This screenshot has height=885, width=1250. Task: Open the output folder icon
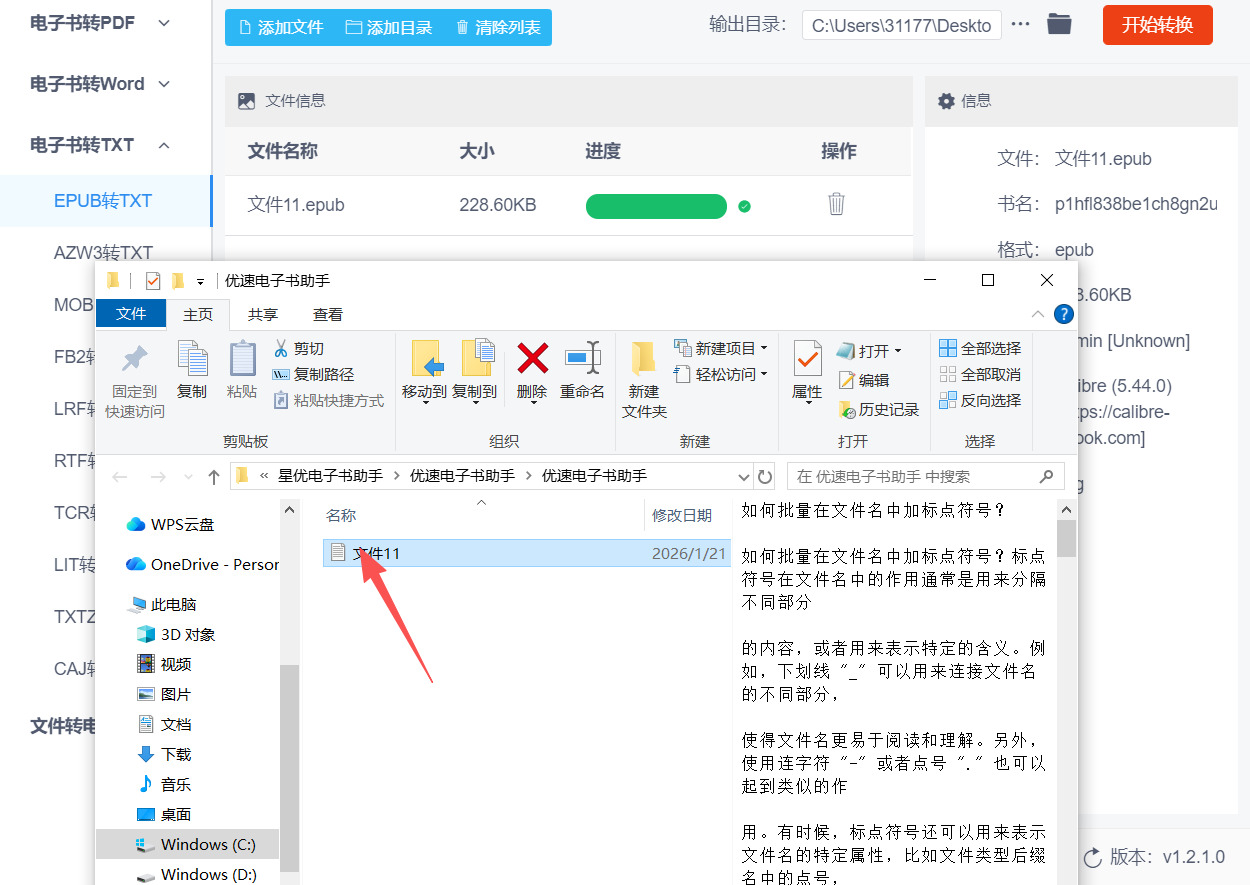(1059, 24)
